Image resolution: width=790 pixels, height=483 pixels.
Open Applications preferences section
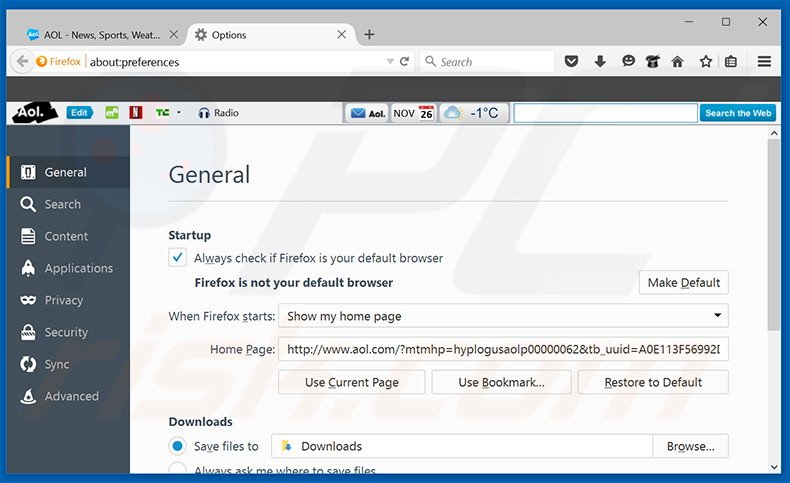(x=68, y=268)
